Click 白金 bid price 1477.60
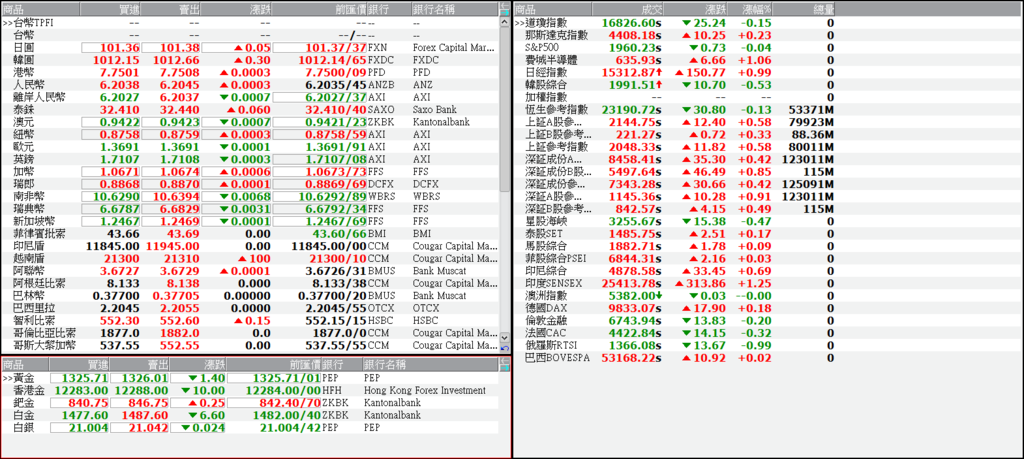Image resolution: width=1024 pixels, height=459 pixels. click(85, 415)
